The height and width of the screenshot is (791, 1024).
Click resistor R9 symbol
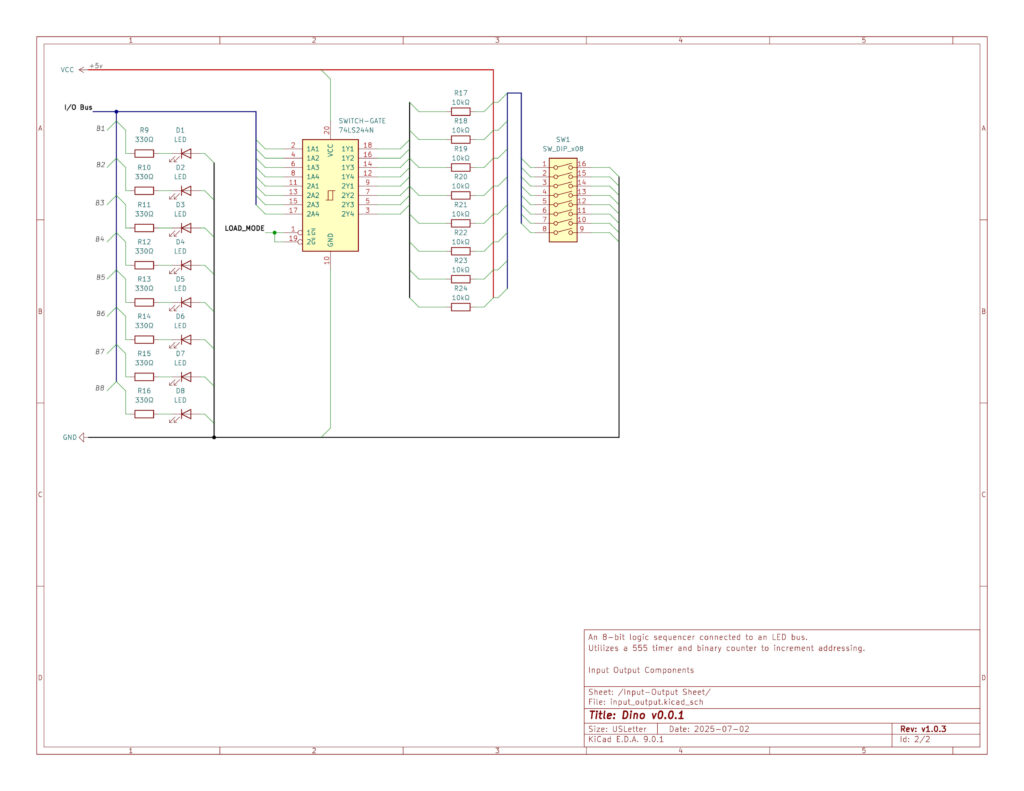[x=144, y=153]
